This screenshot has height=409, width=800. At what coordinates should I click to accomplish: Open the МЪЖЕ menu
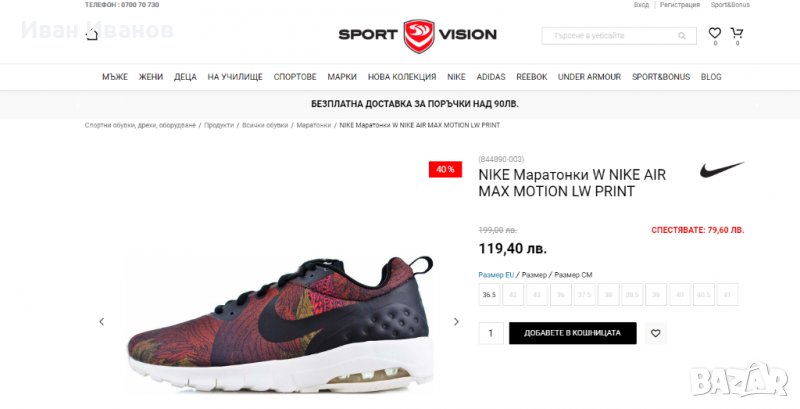tap(115, 77)
